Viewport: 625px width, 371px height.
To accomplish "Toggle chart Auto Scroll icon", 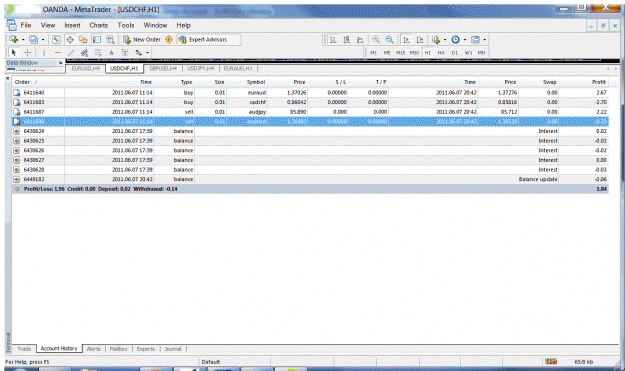I will click(x=406, y=39).
